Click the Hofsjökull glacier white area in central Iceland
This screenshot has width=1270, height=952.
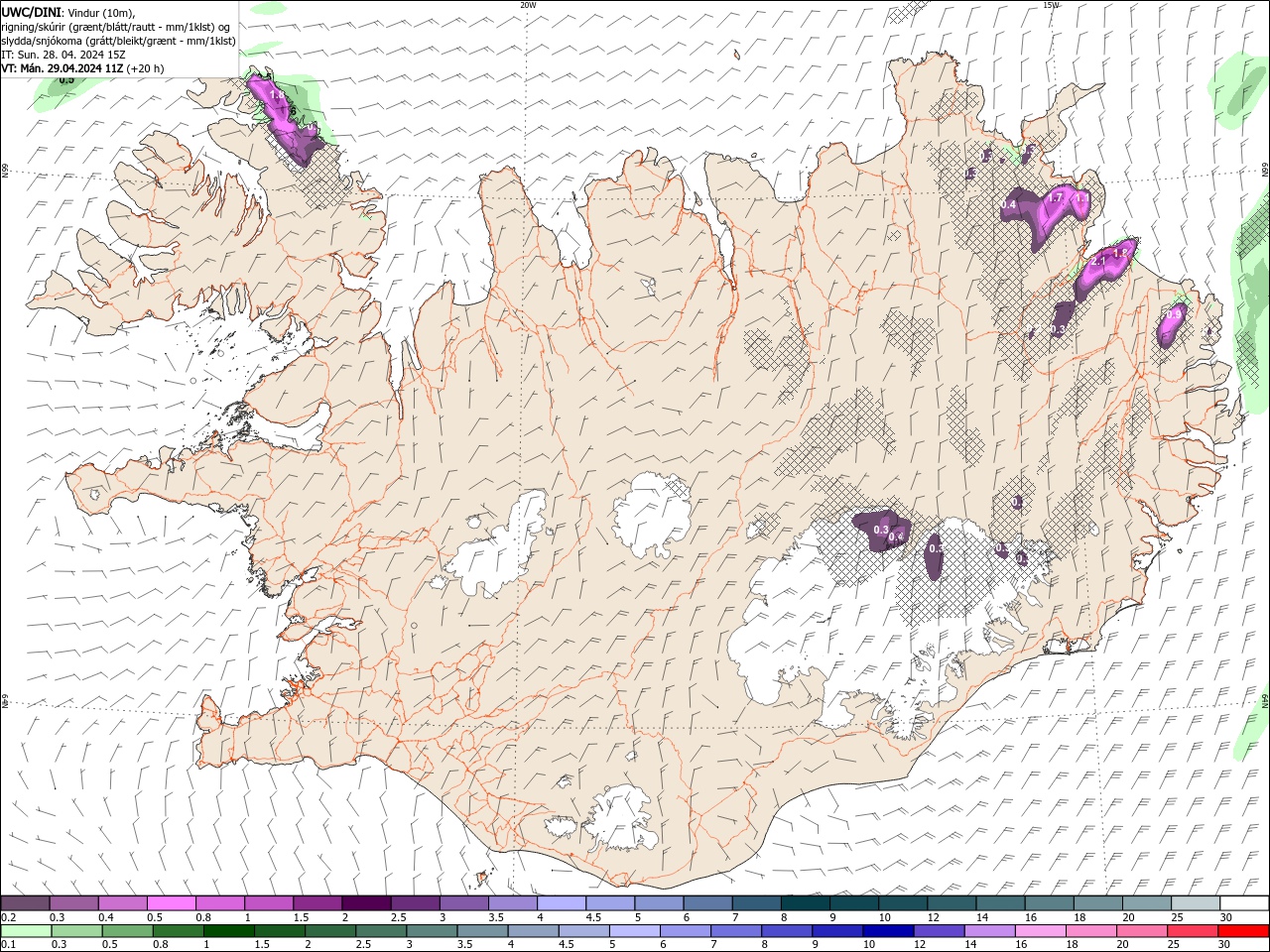coord(652,514)
